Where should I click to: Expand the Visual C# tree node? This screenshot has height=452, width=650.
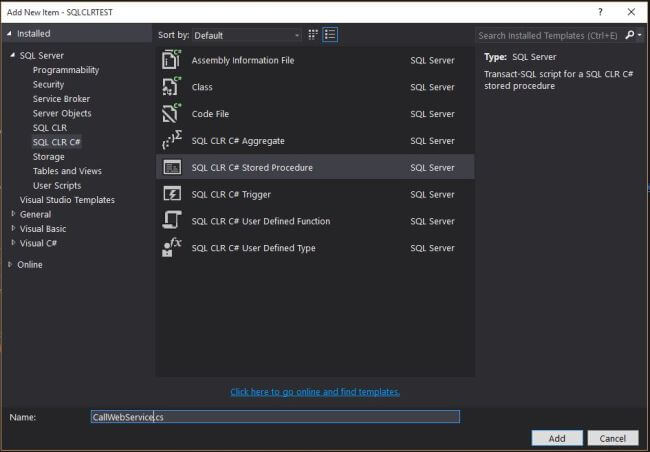pos(13,243)
